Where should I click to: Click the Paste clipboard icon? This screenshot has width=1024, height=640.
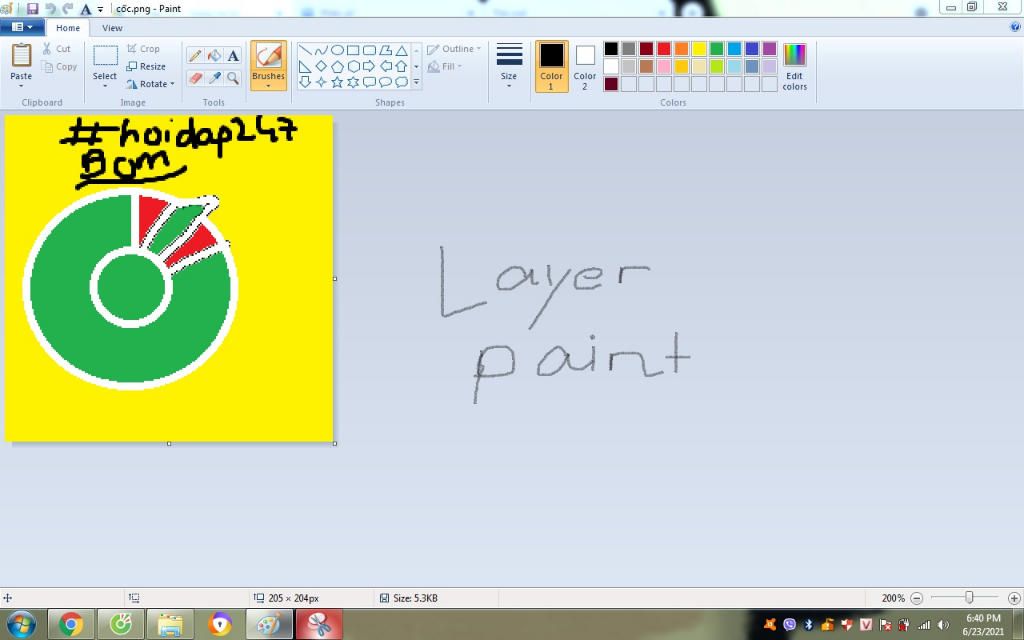(21, 56)
